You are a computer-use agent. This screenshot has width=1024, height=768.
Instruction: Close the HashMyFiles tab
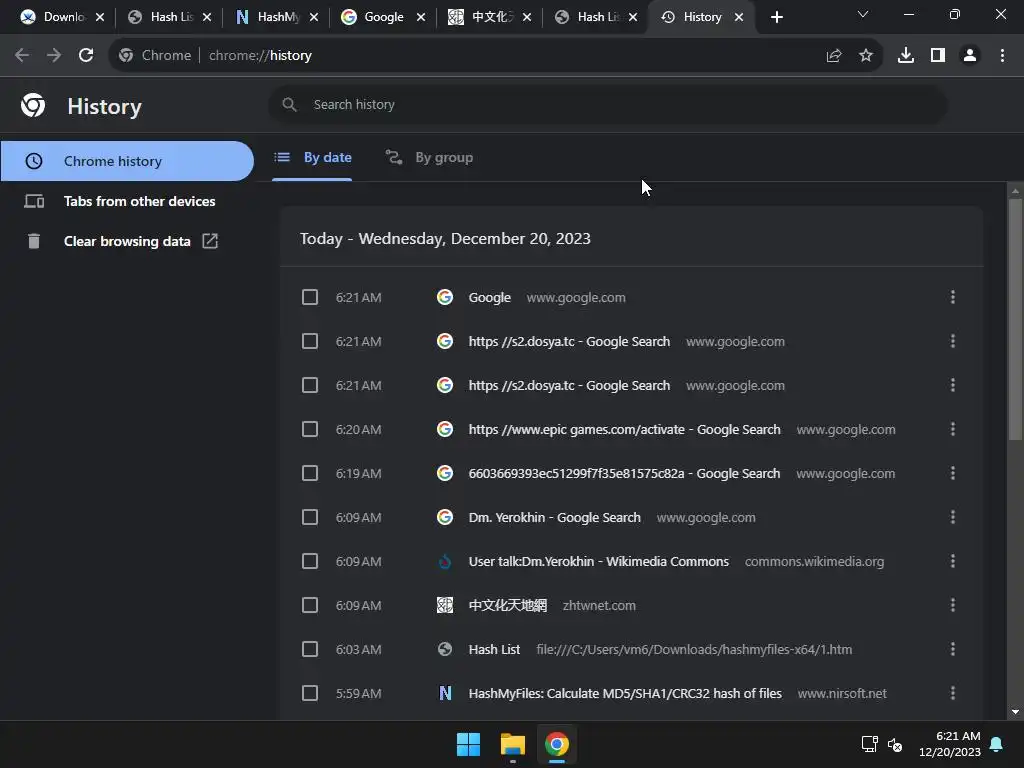click(314, 17)
